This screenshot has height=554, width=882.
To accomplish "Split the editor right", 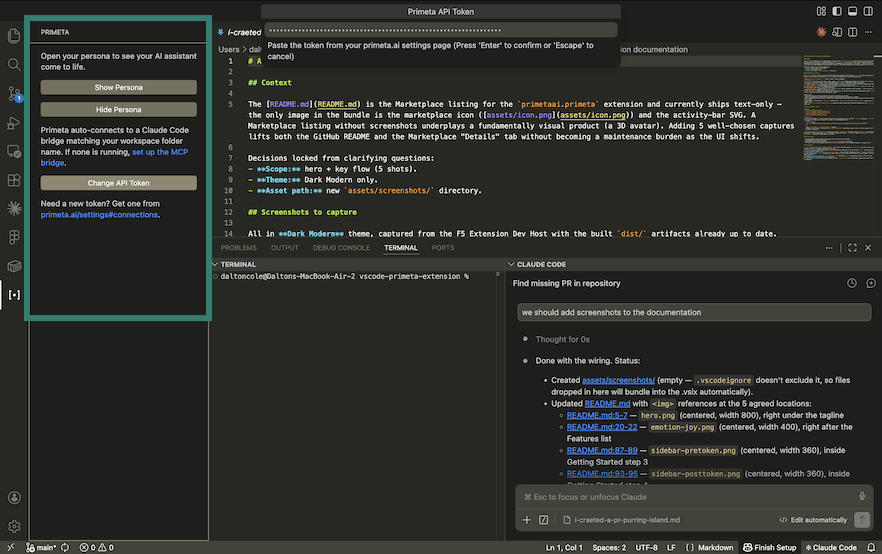I will tap(853, 32).
